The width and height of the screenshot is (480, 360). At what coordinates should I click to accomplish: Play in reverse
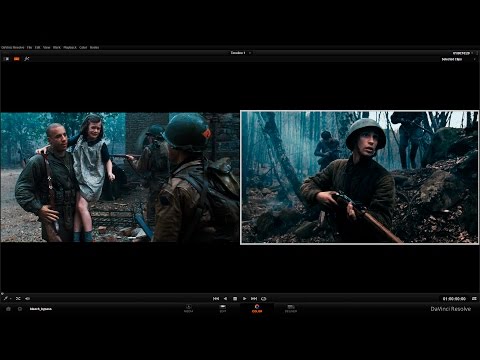[x=225, y=299]
